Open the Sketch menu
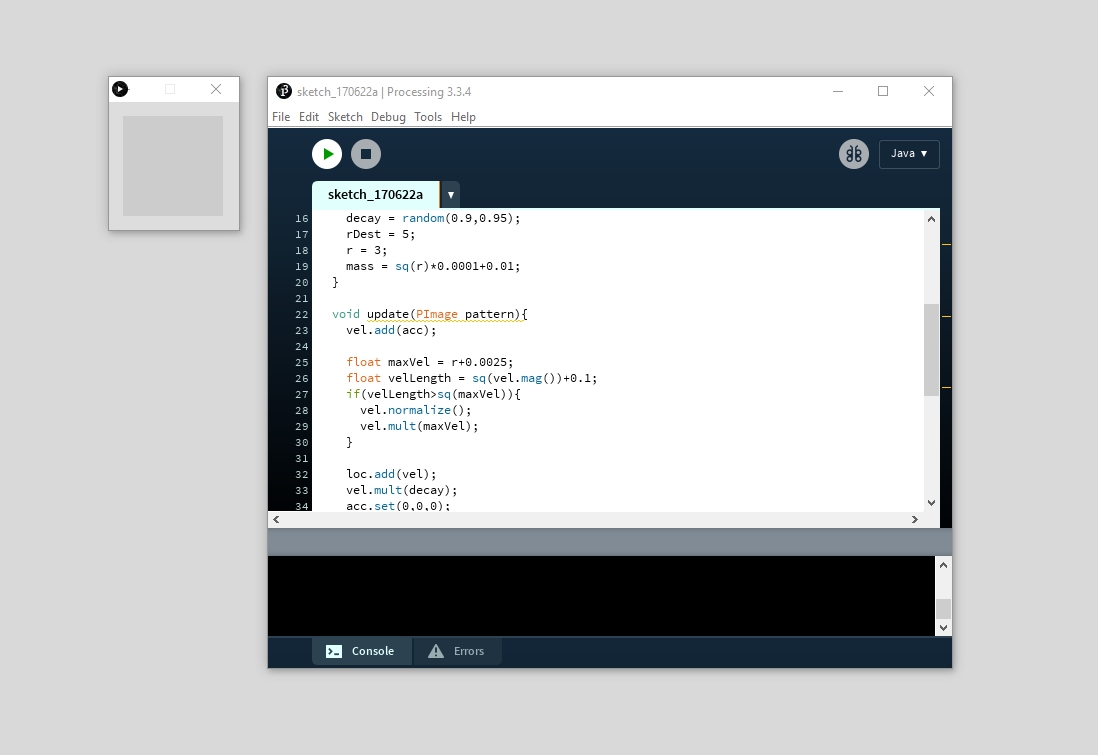The image size is (1098, 755). (x=345, y=117)
